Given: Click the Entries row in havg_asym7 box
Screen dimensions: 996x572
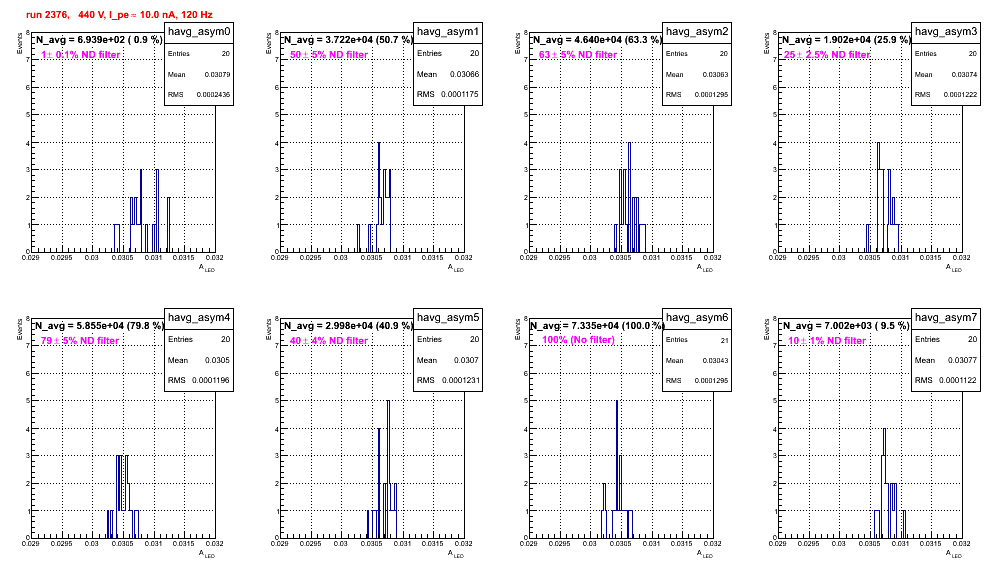Looking at the screenshot, I should coord(946,339).
